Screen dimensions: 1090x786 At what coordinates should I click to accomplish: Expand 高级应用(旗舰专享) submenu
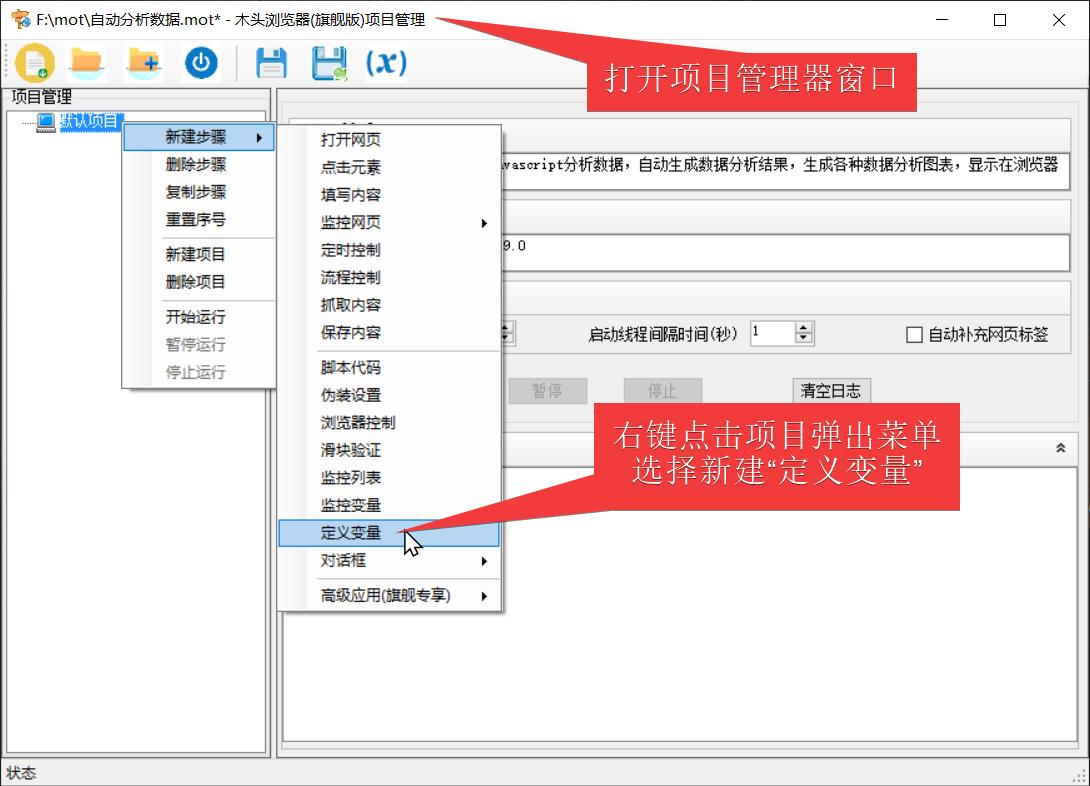coord(389,596)
